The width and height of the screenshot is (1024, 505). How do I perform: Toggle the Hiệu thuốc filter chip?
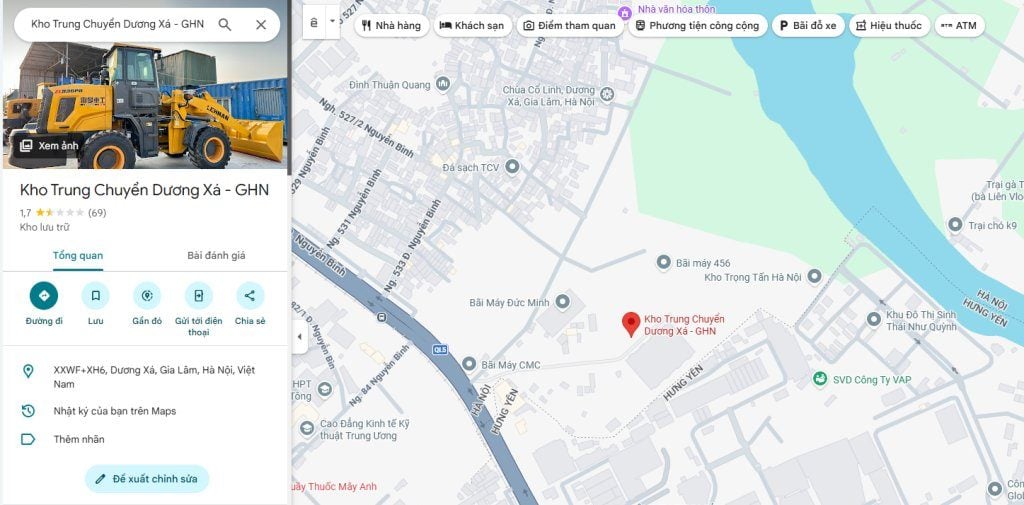point(889,26)
